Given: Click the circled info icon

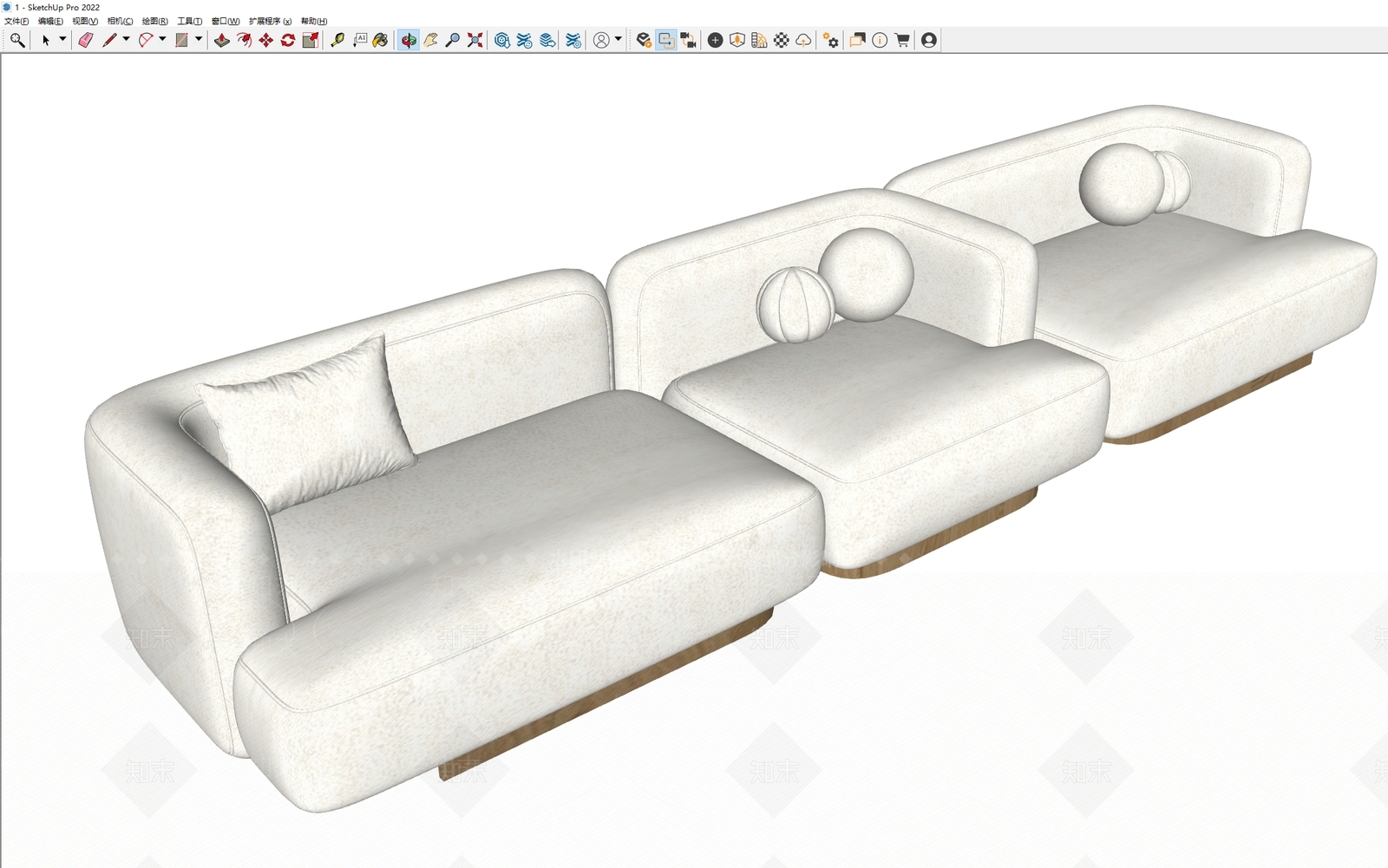Looking at the screenshot, I should click(880, 40).
